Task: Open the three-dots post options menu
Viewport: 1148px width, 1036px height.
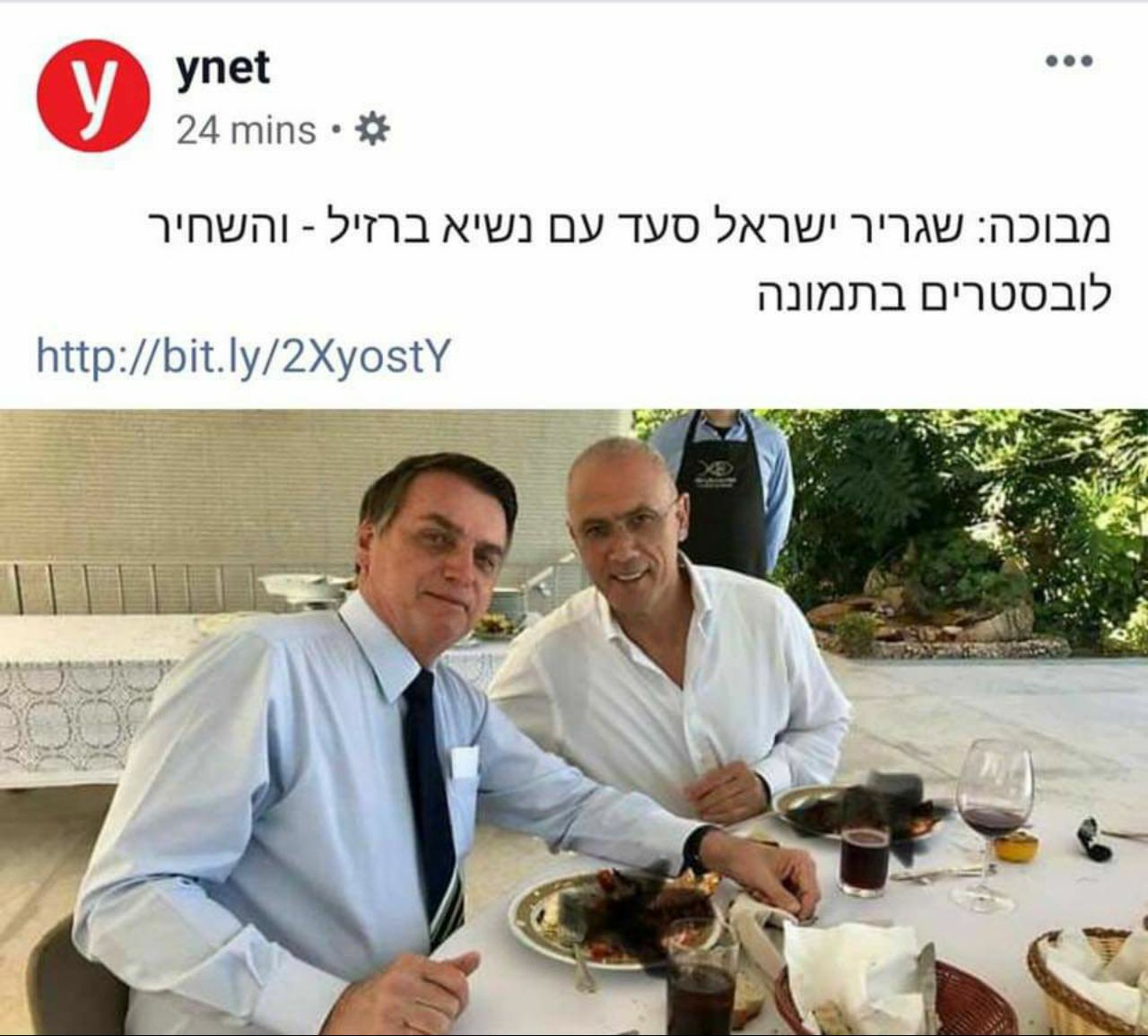Action: [x=1069, y=61]
